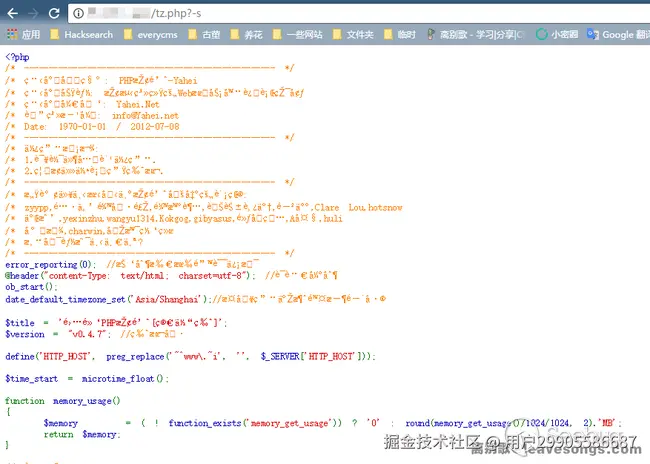Click the comment line containing charwin
Image resolution: width=650 pixels, height=464 pixels.
tap(90, 231)
